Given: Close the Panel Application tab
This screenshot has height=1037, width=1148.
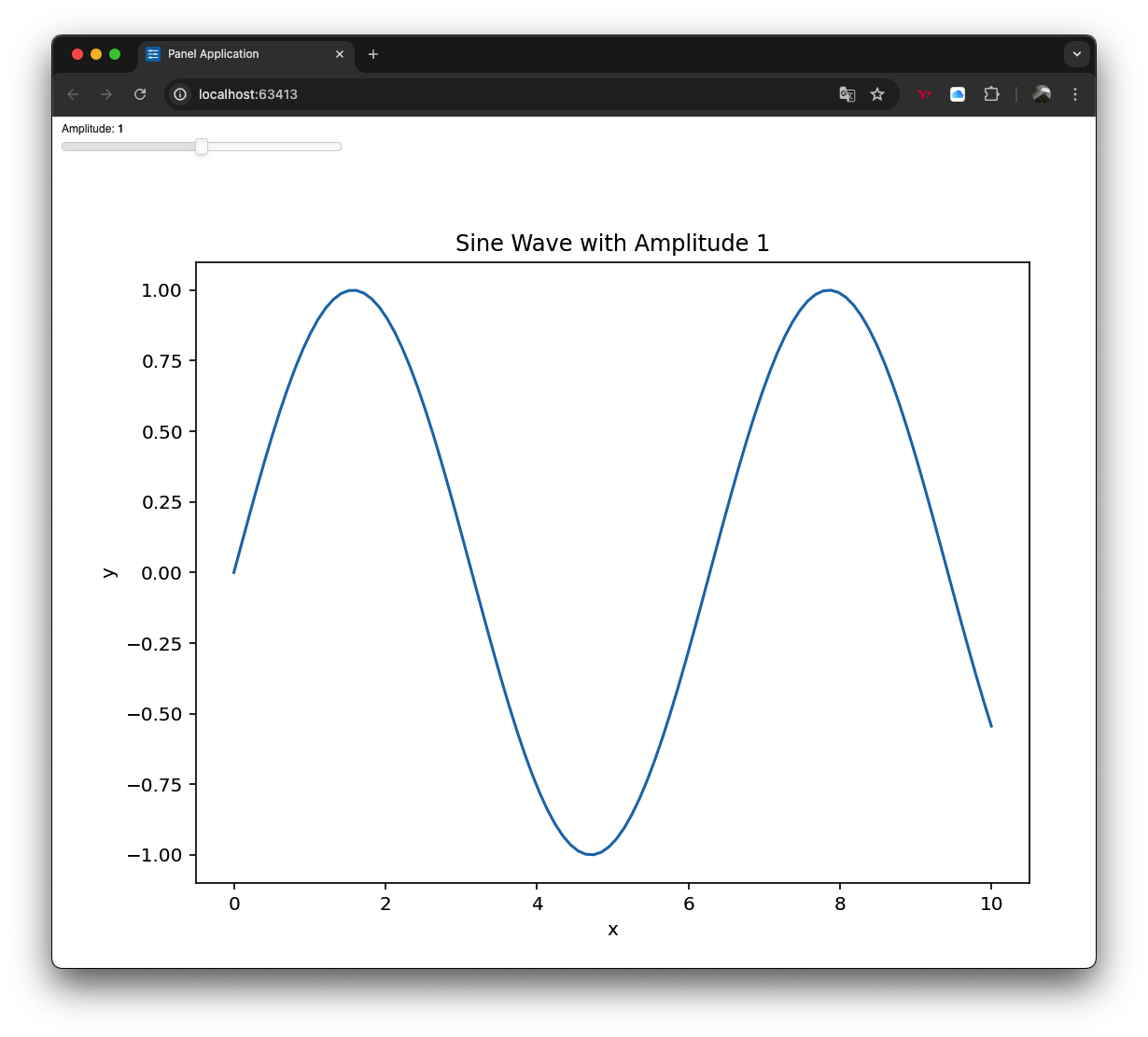Looking at the screenshot, I should (x=340, y=54).
